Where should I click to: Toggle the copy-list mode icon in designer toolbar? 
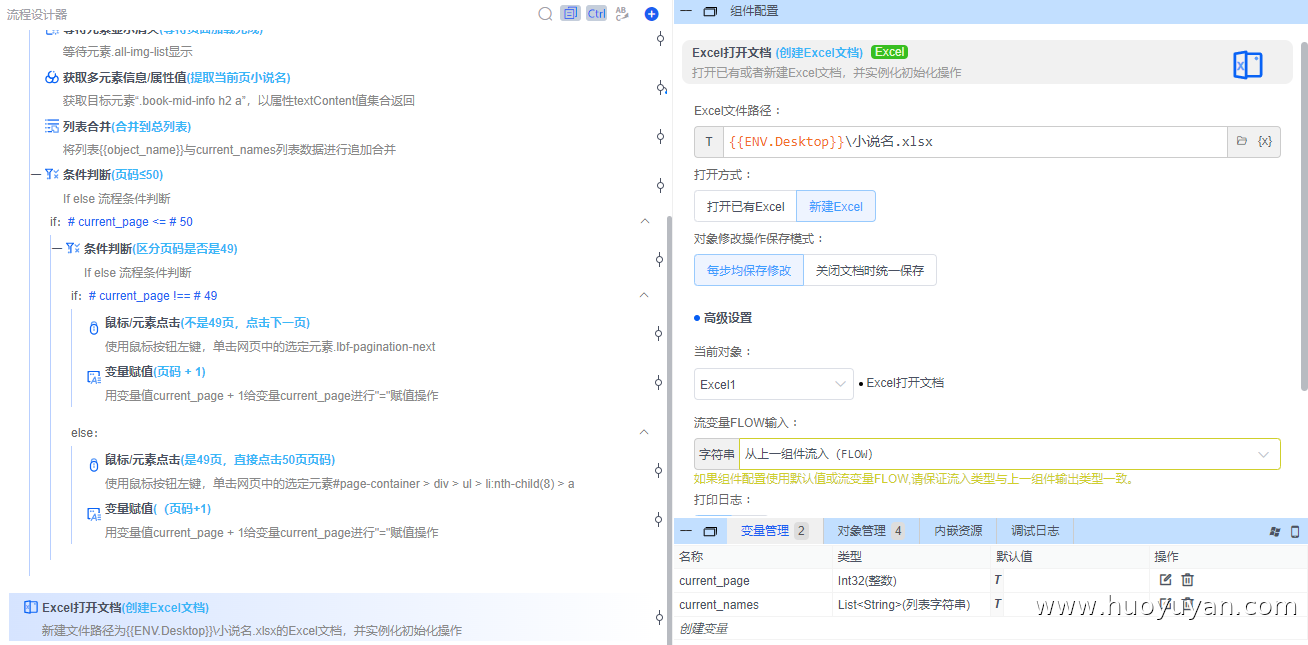click(570, 14)
